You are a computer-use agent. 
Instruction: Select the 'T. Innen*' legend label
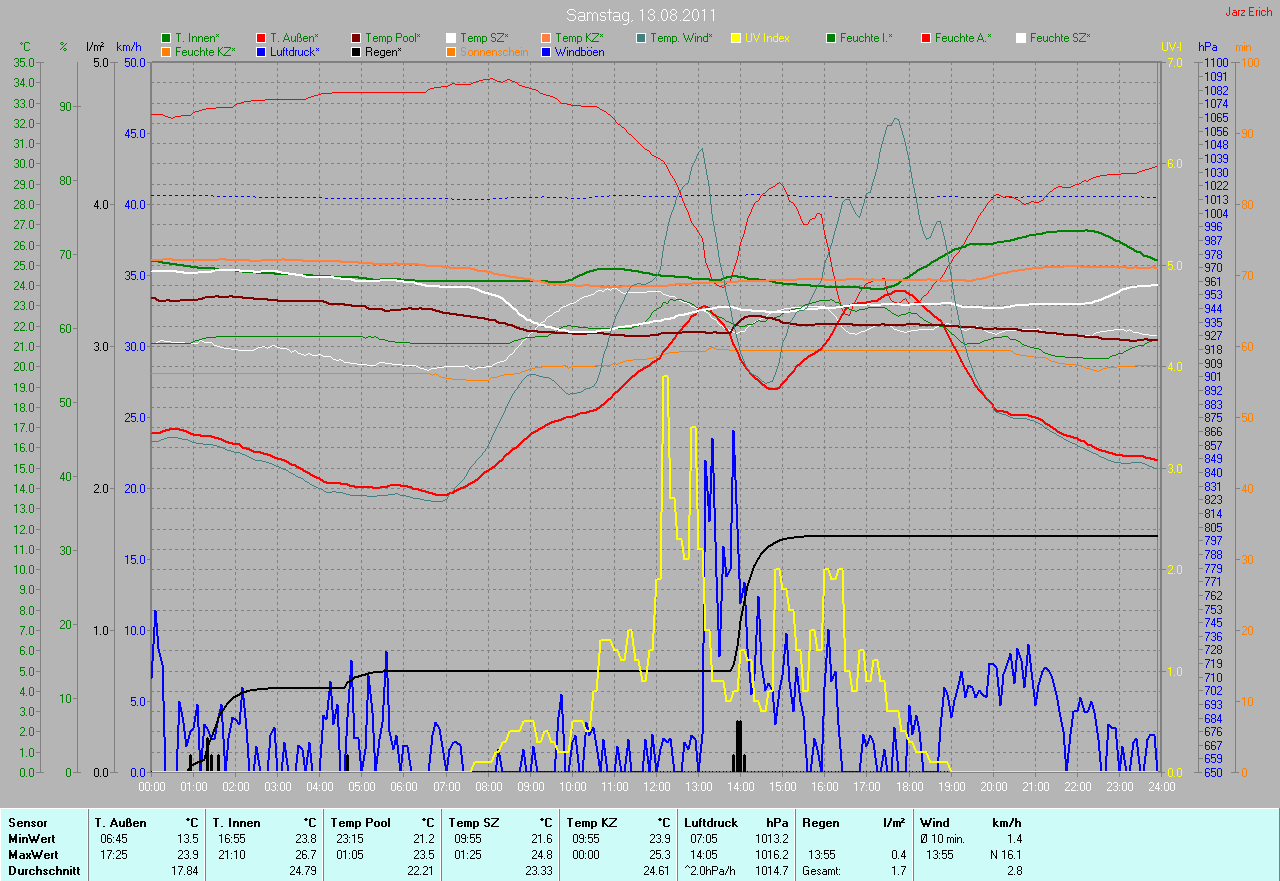(197, 38)
